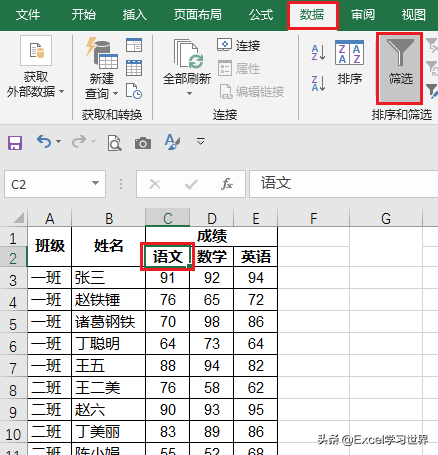The width and height of the screenshot is (438, 455).
Task: Open the File (文件) tab
Action: 28,15
